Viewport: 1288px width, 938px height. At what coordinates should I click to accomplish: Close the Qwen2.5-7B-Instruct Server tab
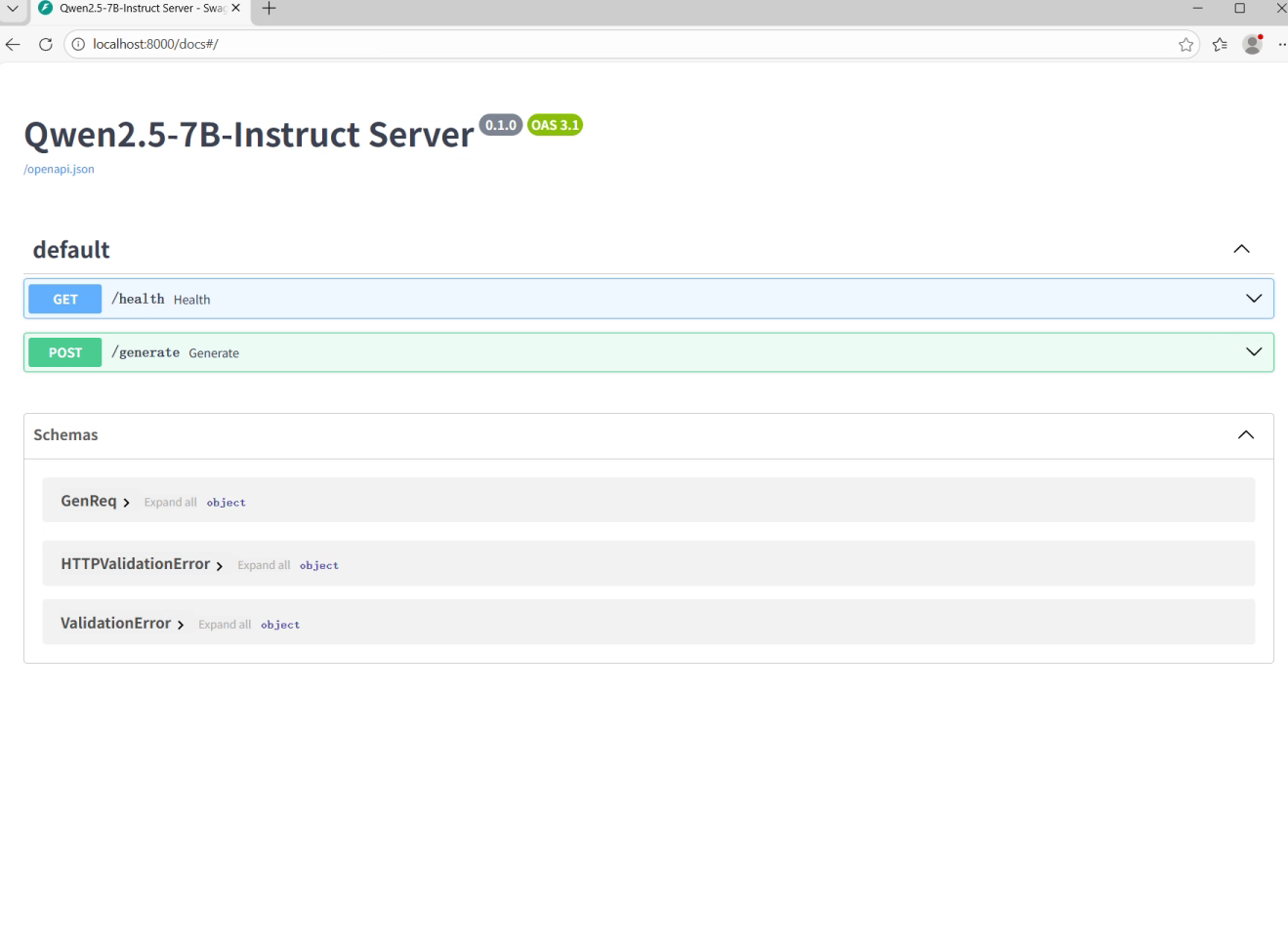click(235, 8)
